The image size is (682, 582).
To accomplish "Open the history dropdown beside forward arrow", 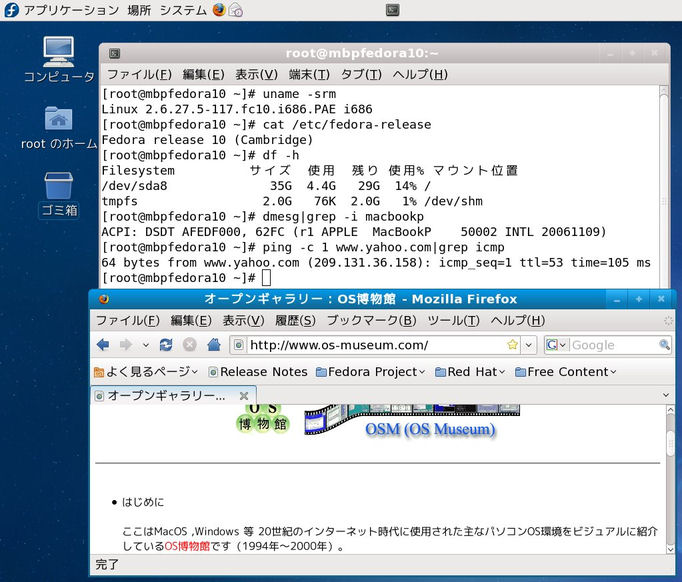I will [146, 345].
